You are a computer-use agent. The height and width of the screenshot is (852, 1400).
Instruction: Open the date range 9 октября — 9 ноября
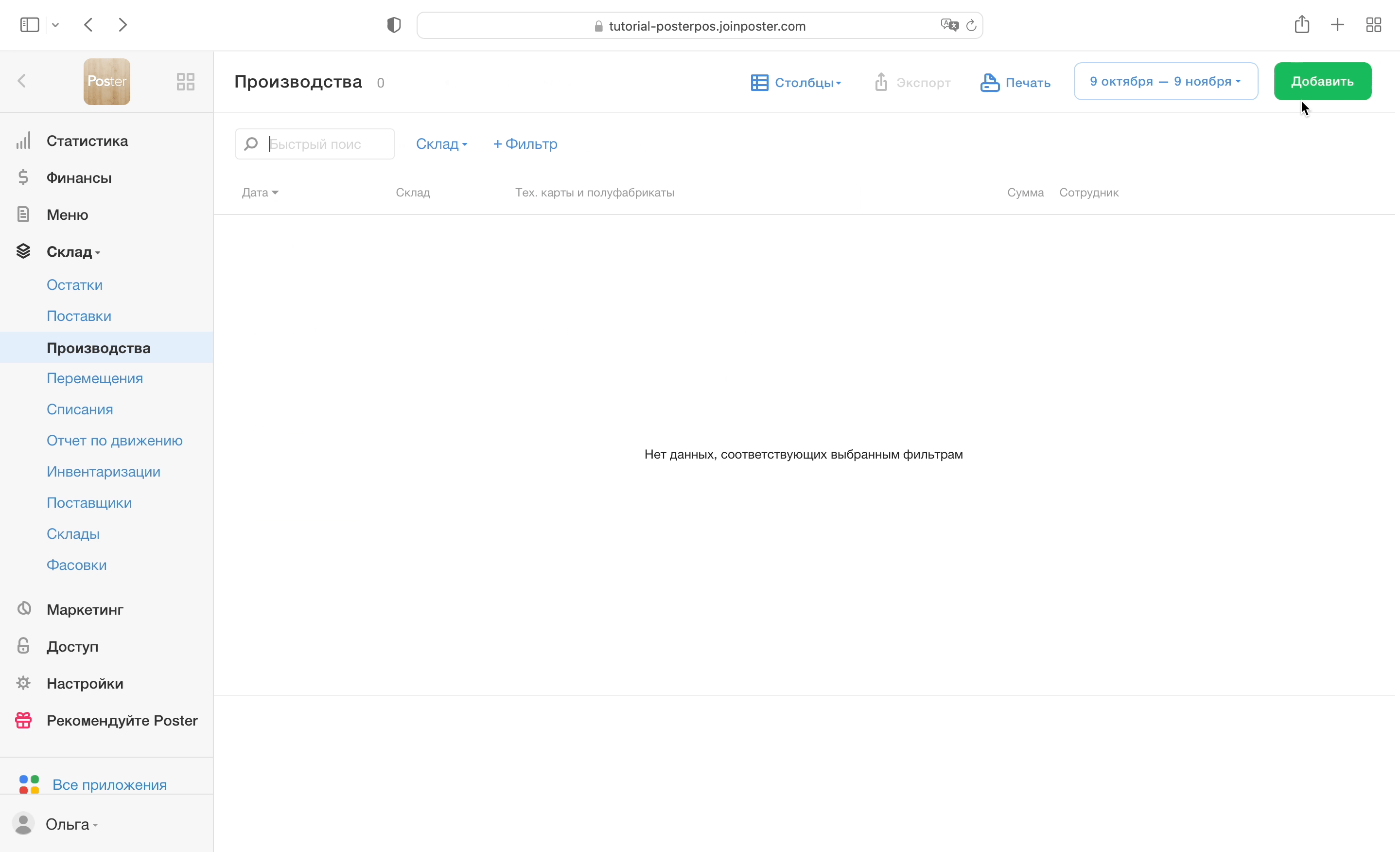pyautogui.click(x=1165, y=81)
